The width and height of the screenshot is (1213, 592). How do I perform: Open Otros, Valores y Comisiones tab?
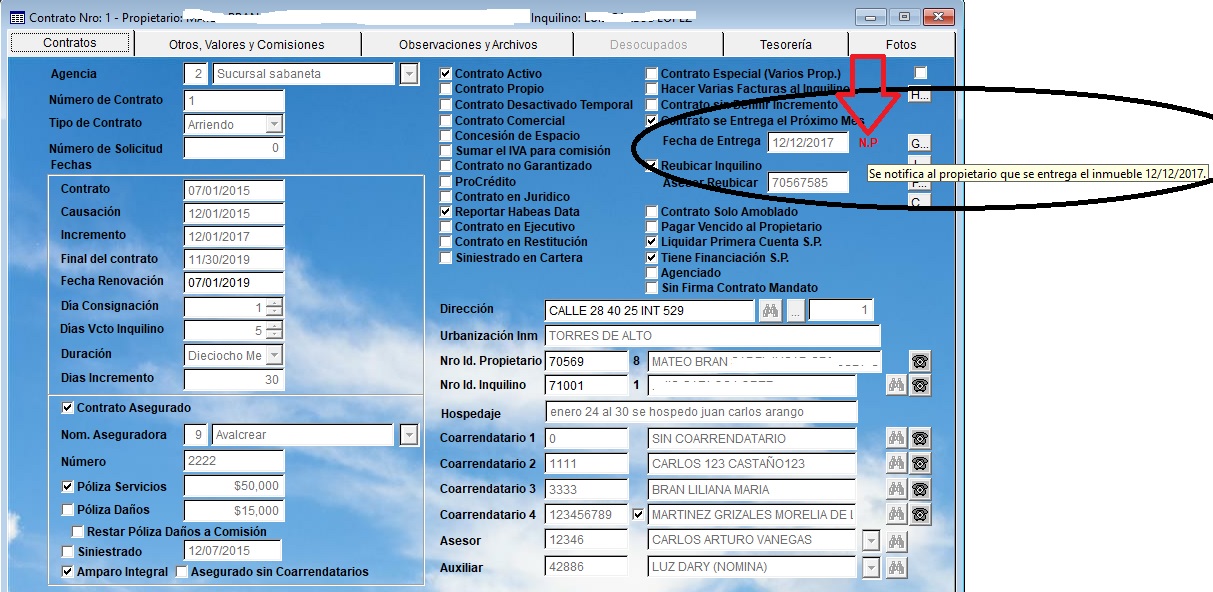[x=247, y=44]
